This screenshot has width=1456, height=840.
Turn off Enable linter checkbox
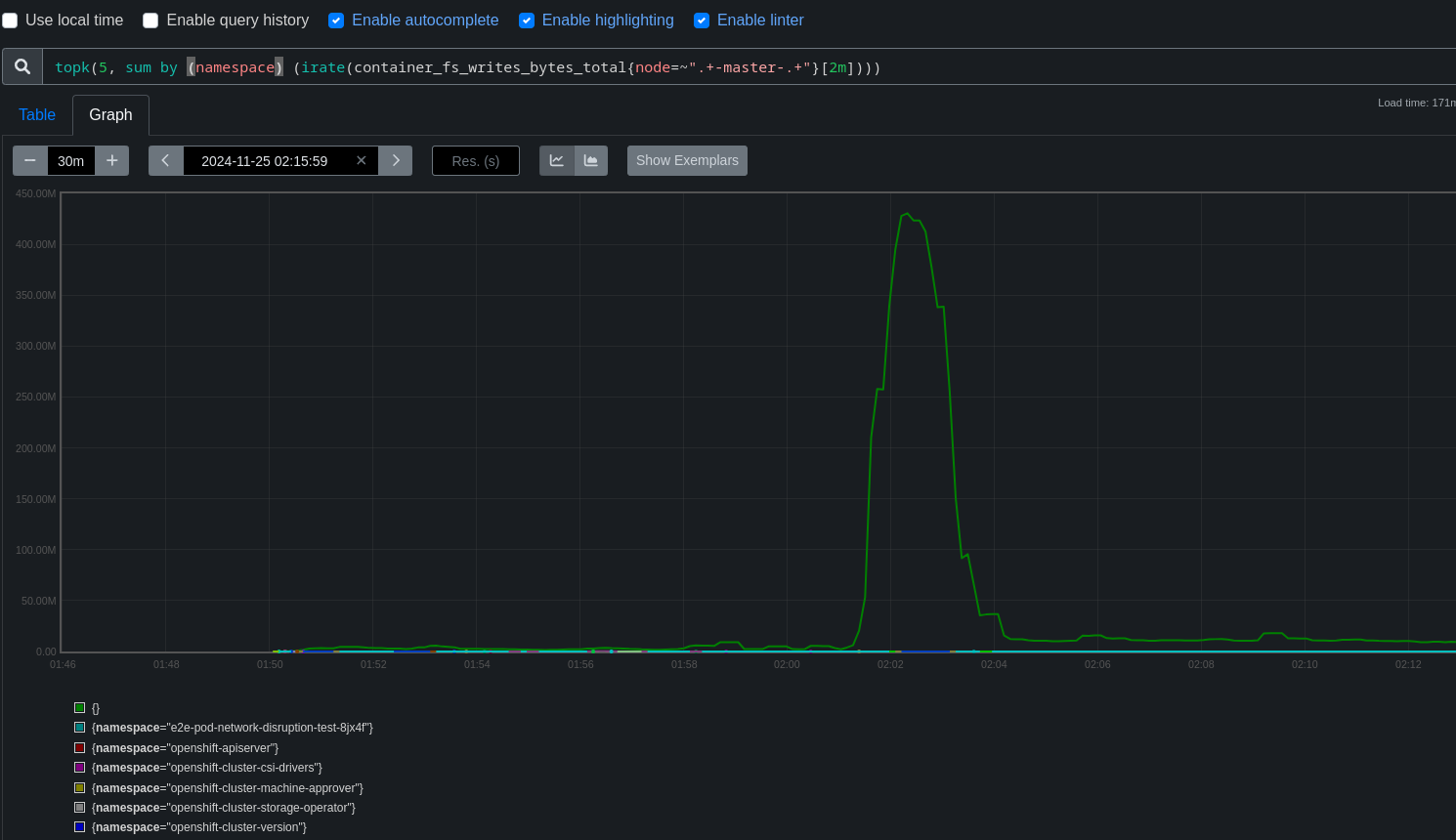702,21
